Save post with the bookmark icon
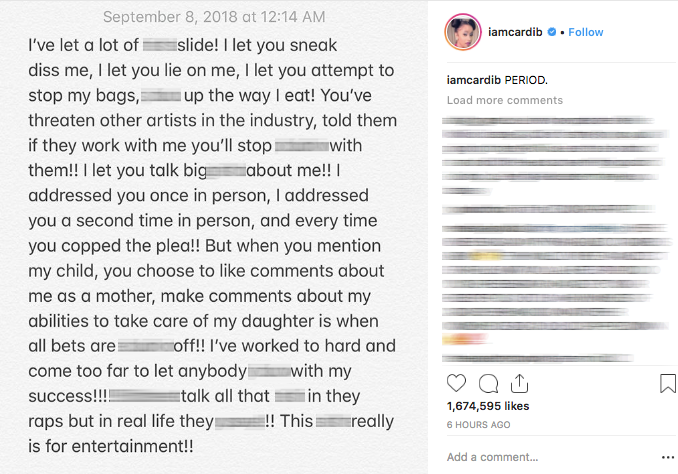 [x=667, y=384]
